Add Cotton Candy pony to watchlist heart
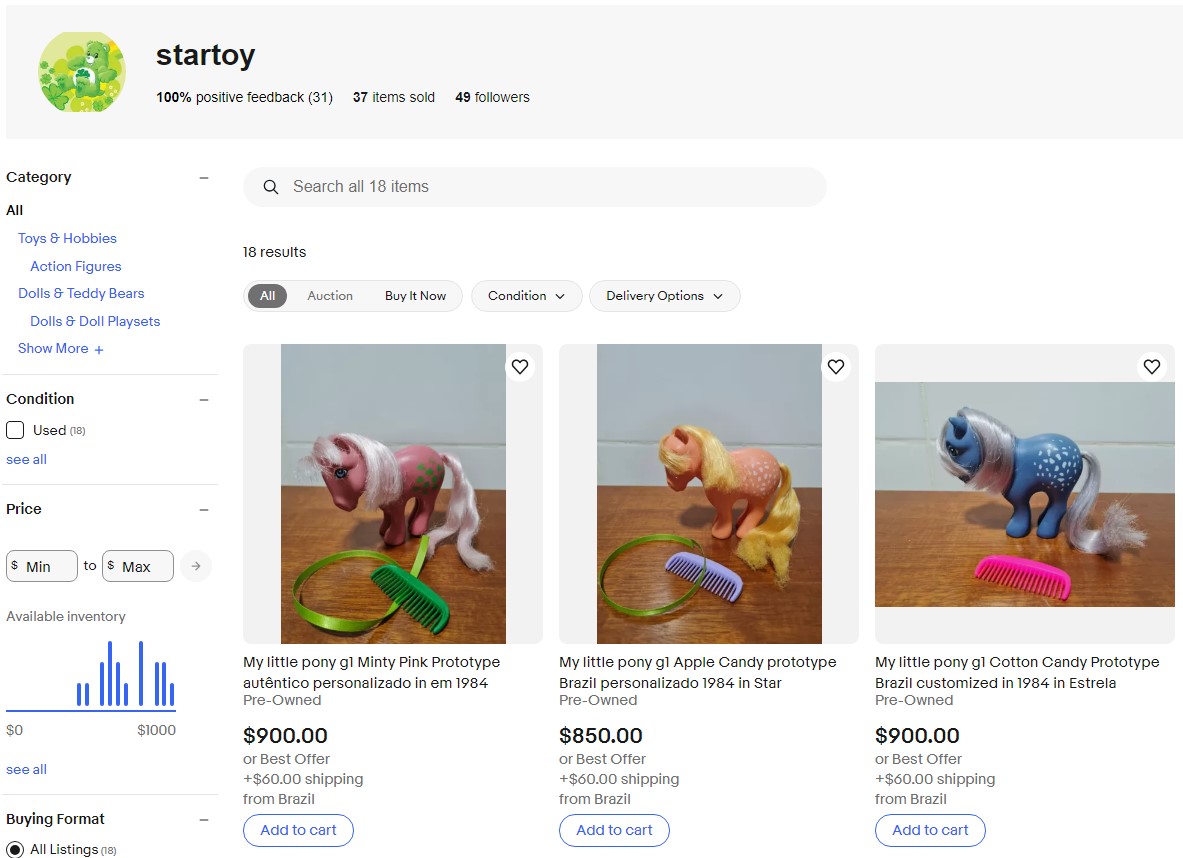This screenshot has height=858, width=1183. [1152, 367]
